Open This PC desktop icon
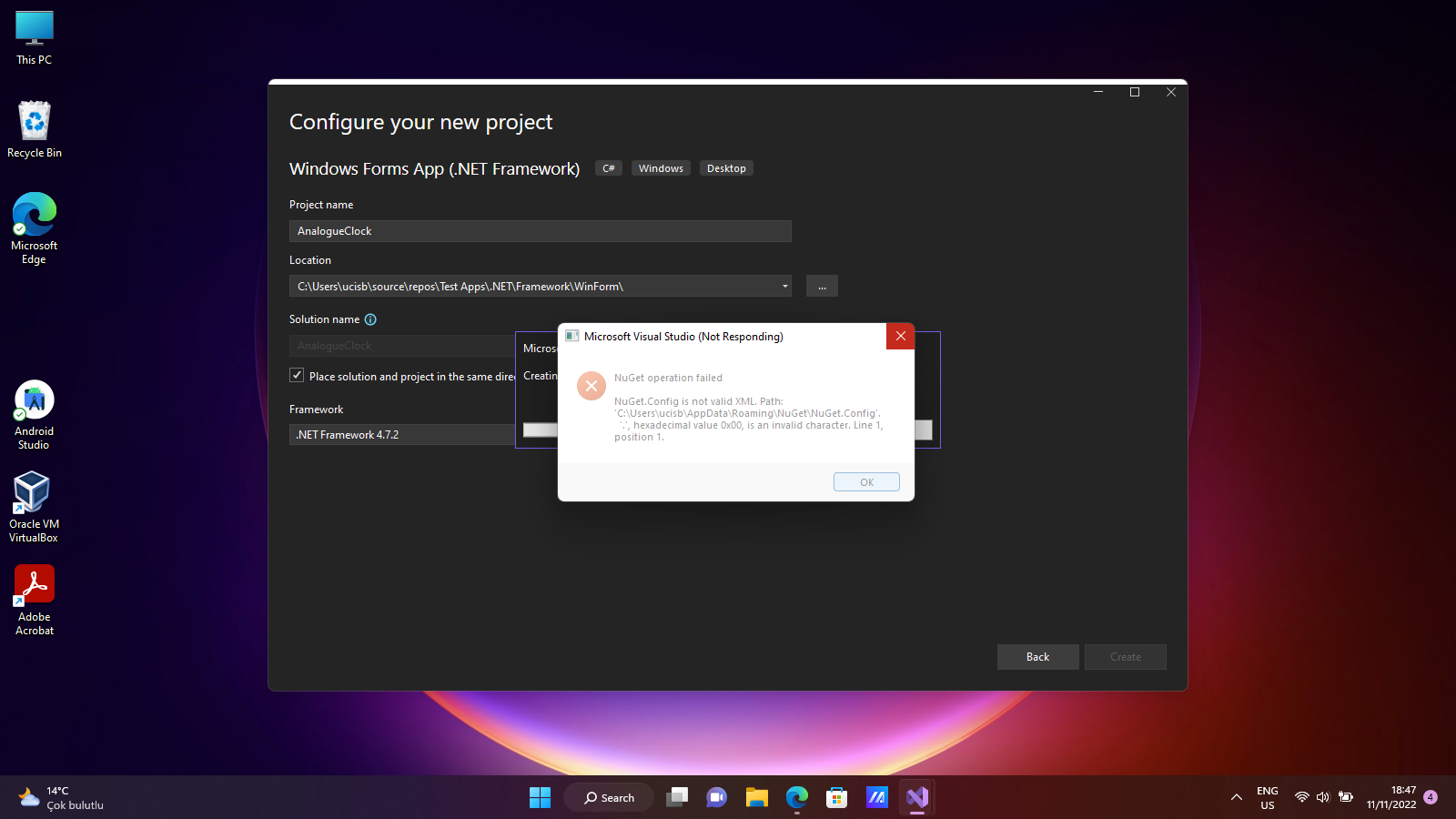The height and width of the screenshot is (819, 1456). pyautogui.click(x=35, y=38)
